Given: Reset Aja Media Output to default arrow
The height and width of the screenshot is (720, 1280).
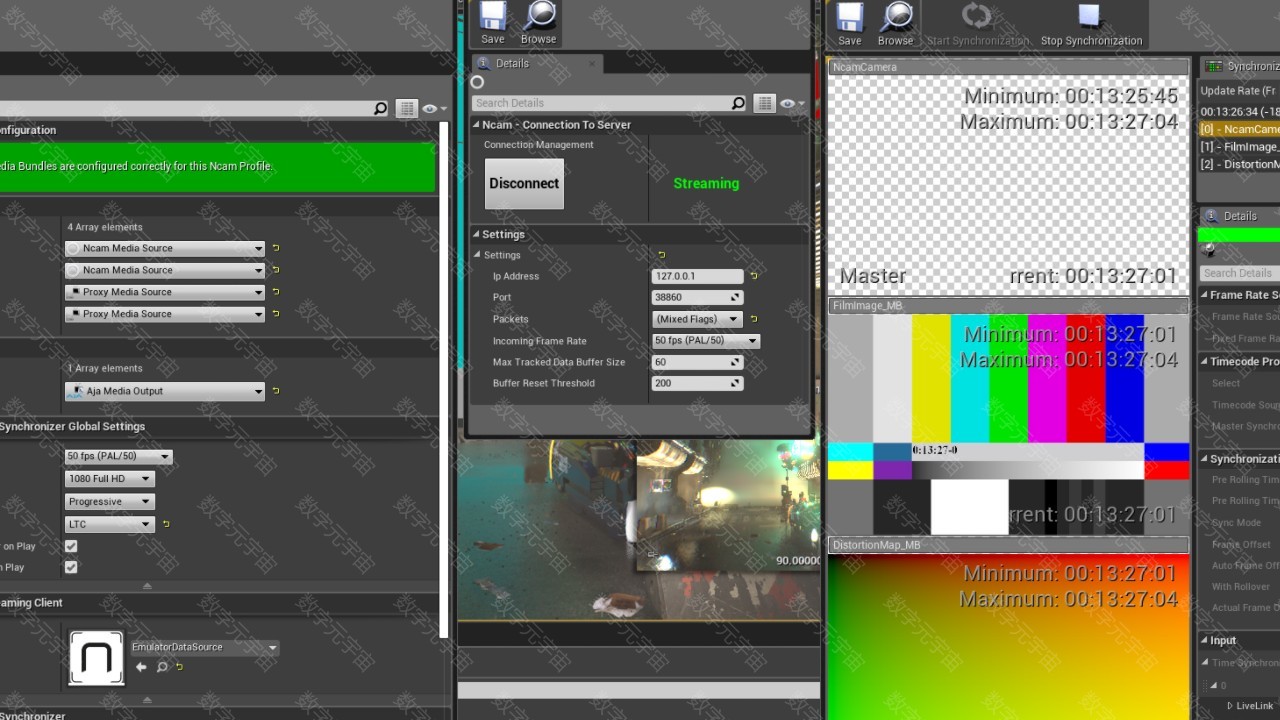Looking at the screenshot, I should coord(276,391).
